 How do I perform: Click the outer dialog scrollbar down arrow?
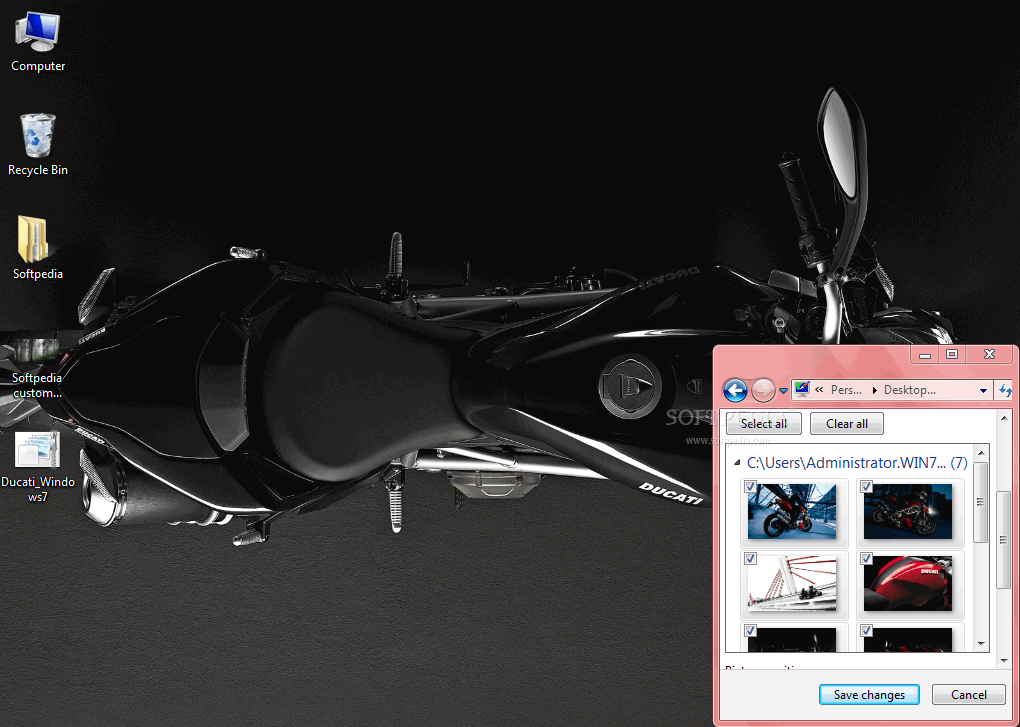pos(1004,661)
